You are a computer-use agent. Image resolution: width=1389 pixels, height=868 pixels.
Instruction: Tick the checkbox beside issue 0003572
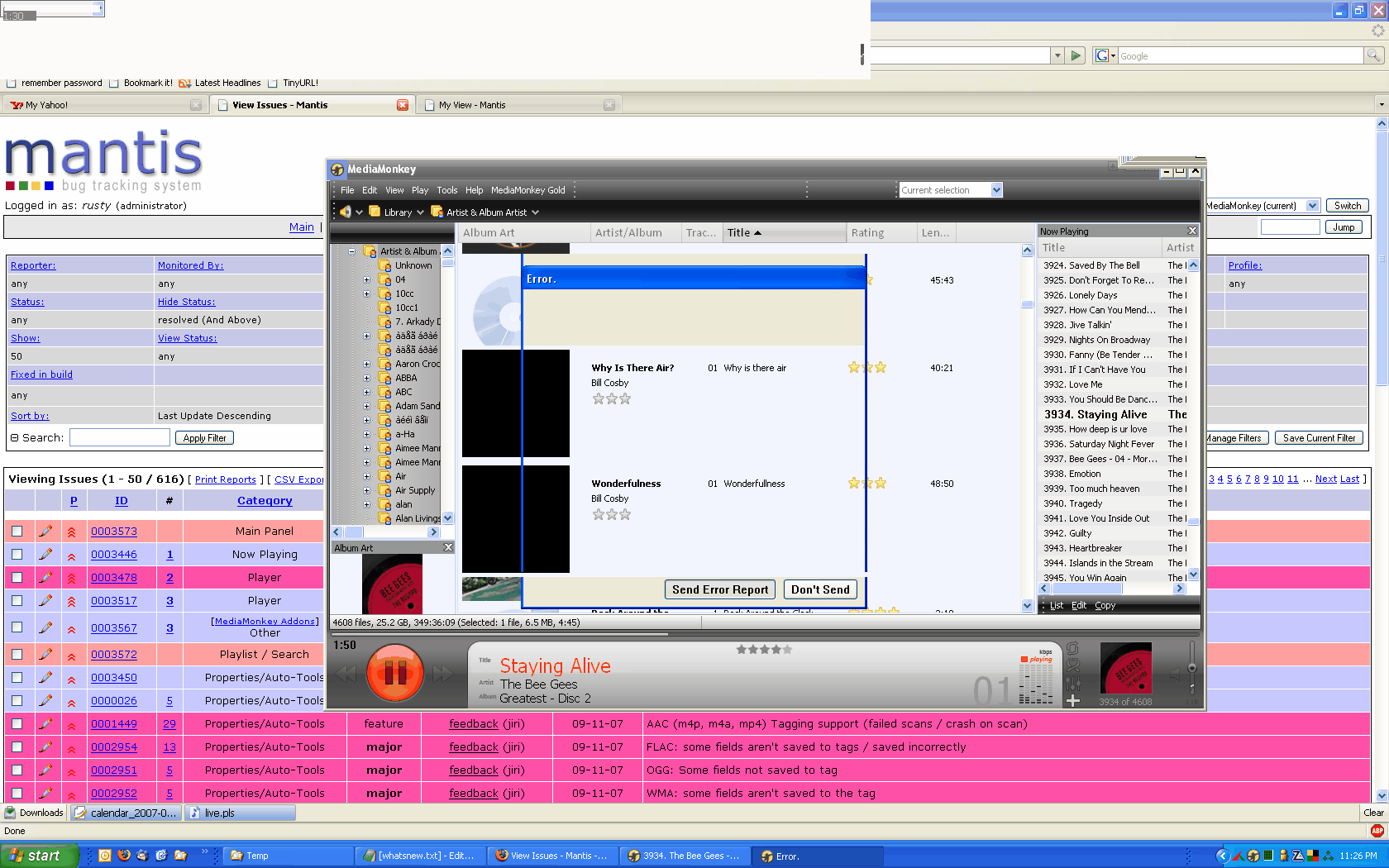click(17, 654)
